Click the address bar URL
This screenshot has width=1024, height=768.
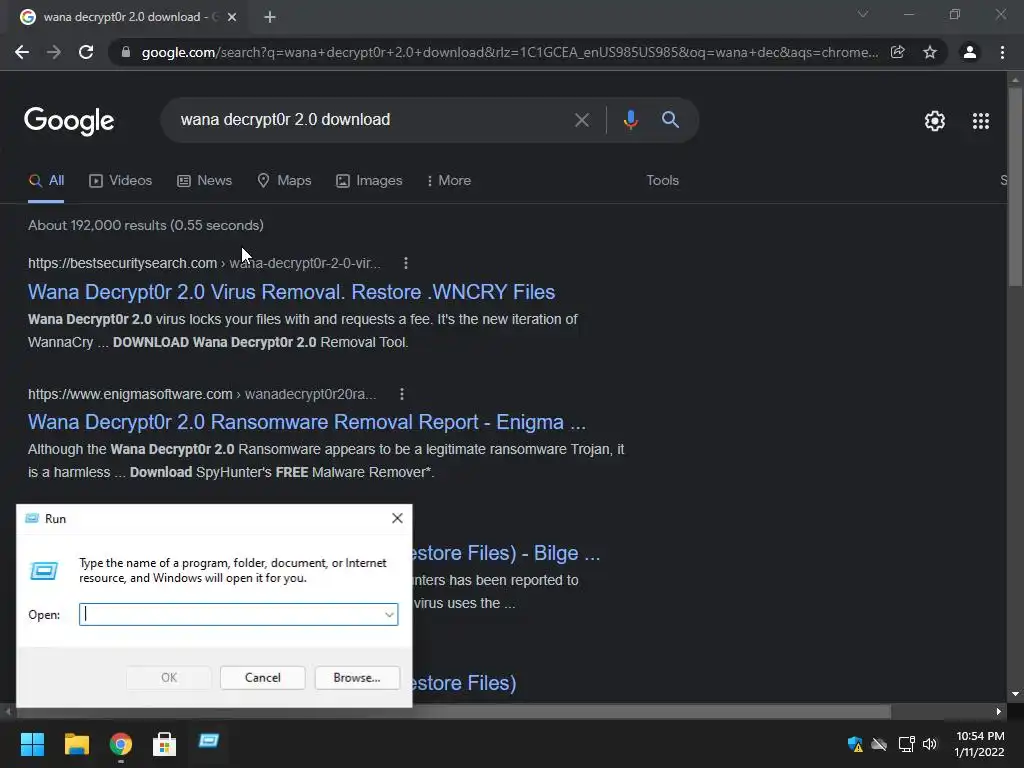click(x=510, y=52)
